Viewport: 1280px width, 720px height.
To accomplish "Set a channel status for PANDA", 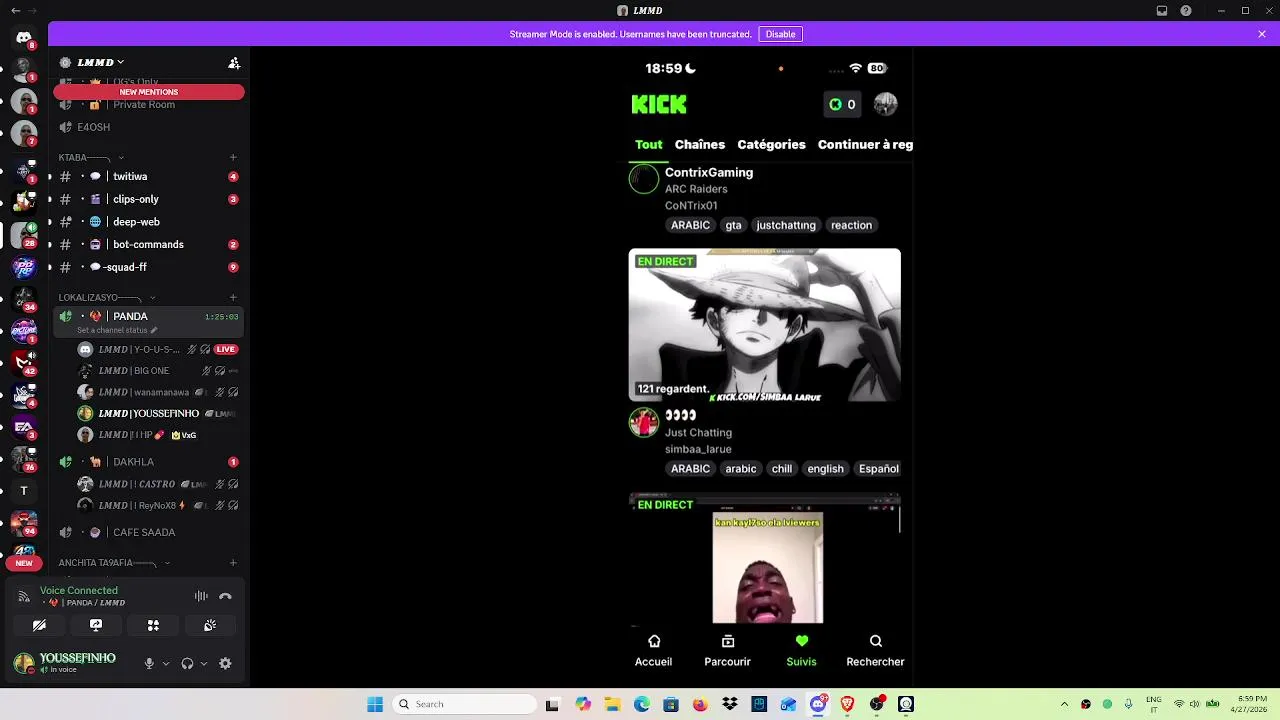I will (117, 330).
